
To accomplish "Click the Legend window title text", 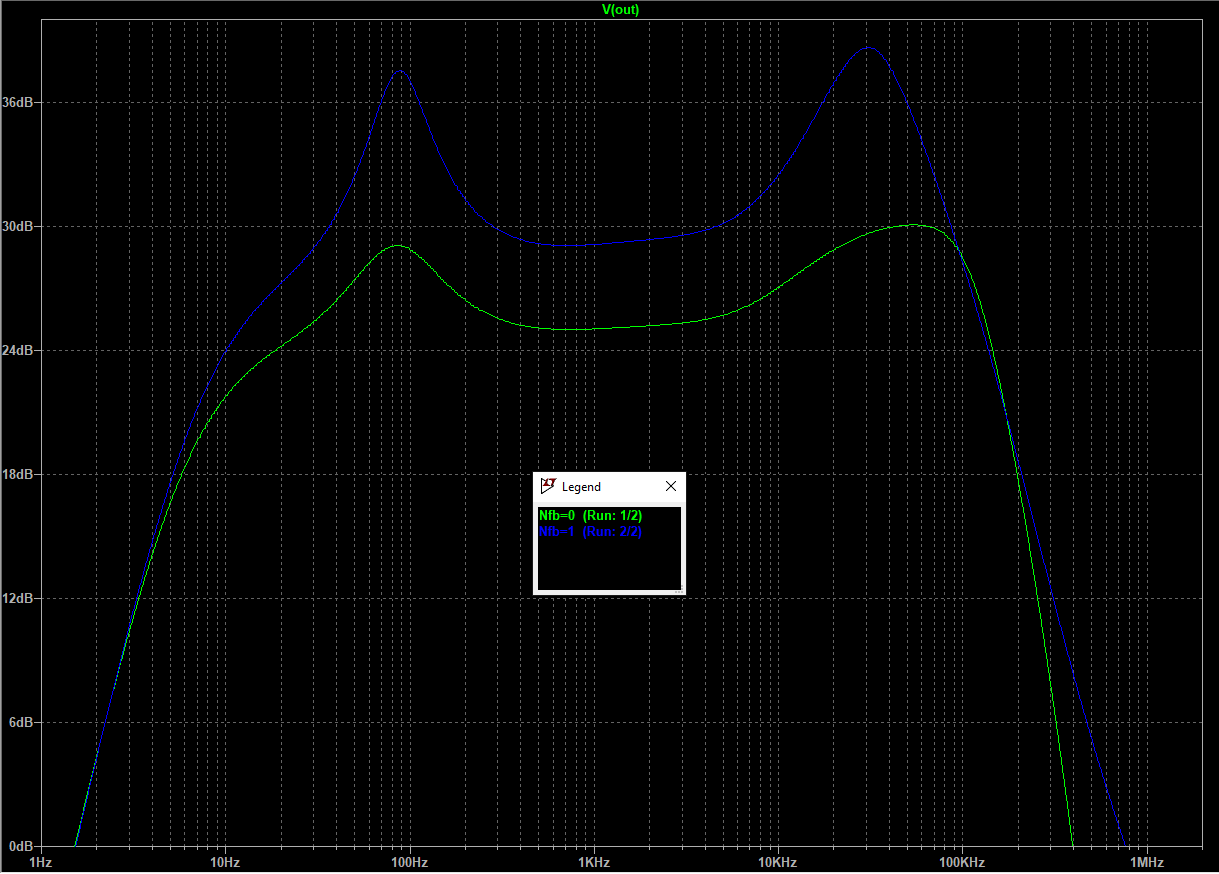I will point(581,487).
